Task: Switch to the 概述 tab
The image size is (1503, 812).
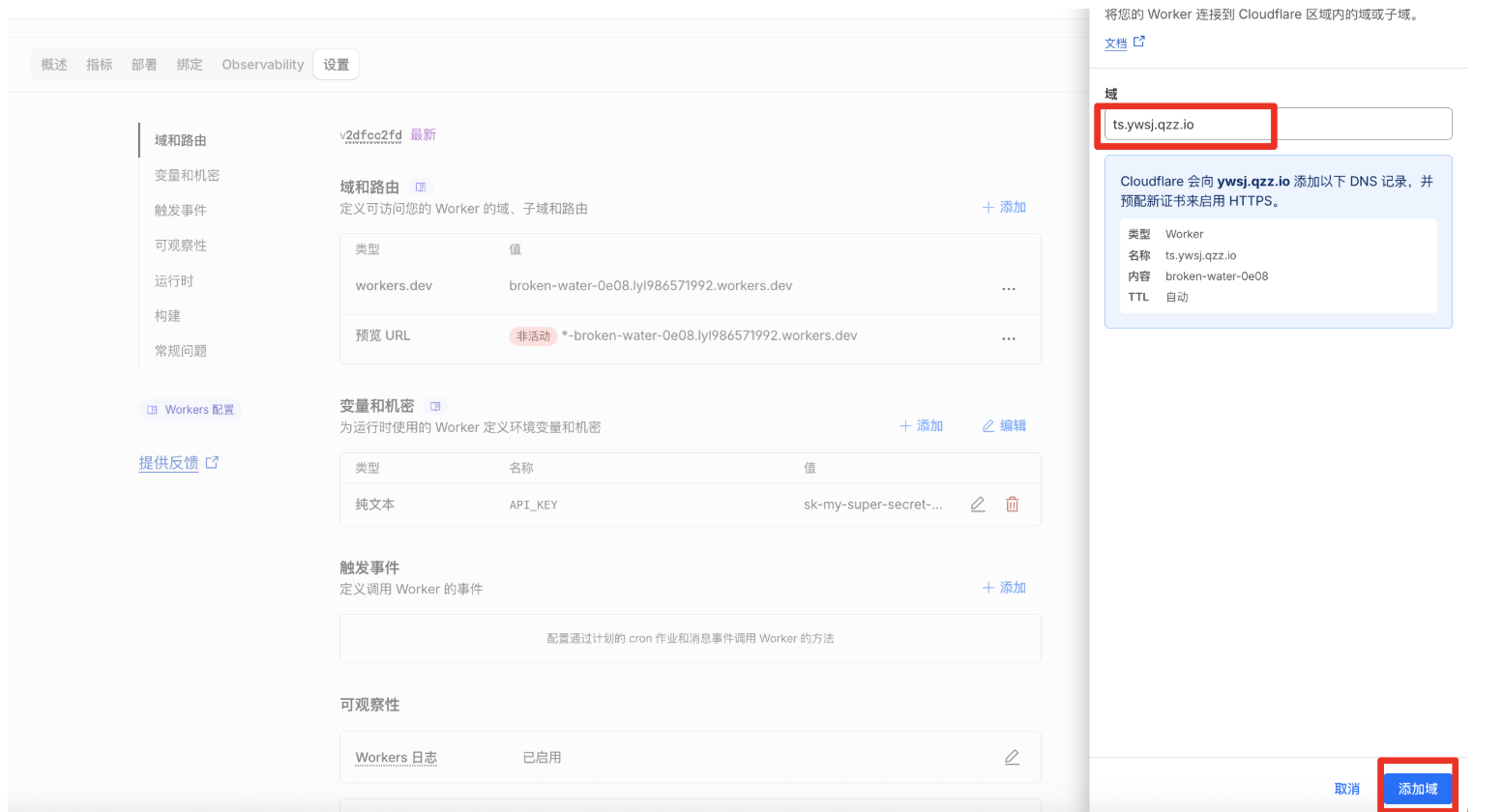Action: 54,65
